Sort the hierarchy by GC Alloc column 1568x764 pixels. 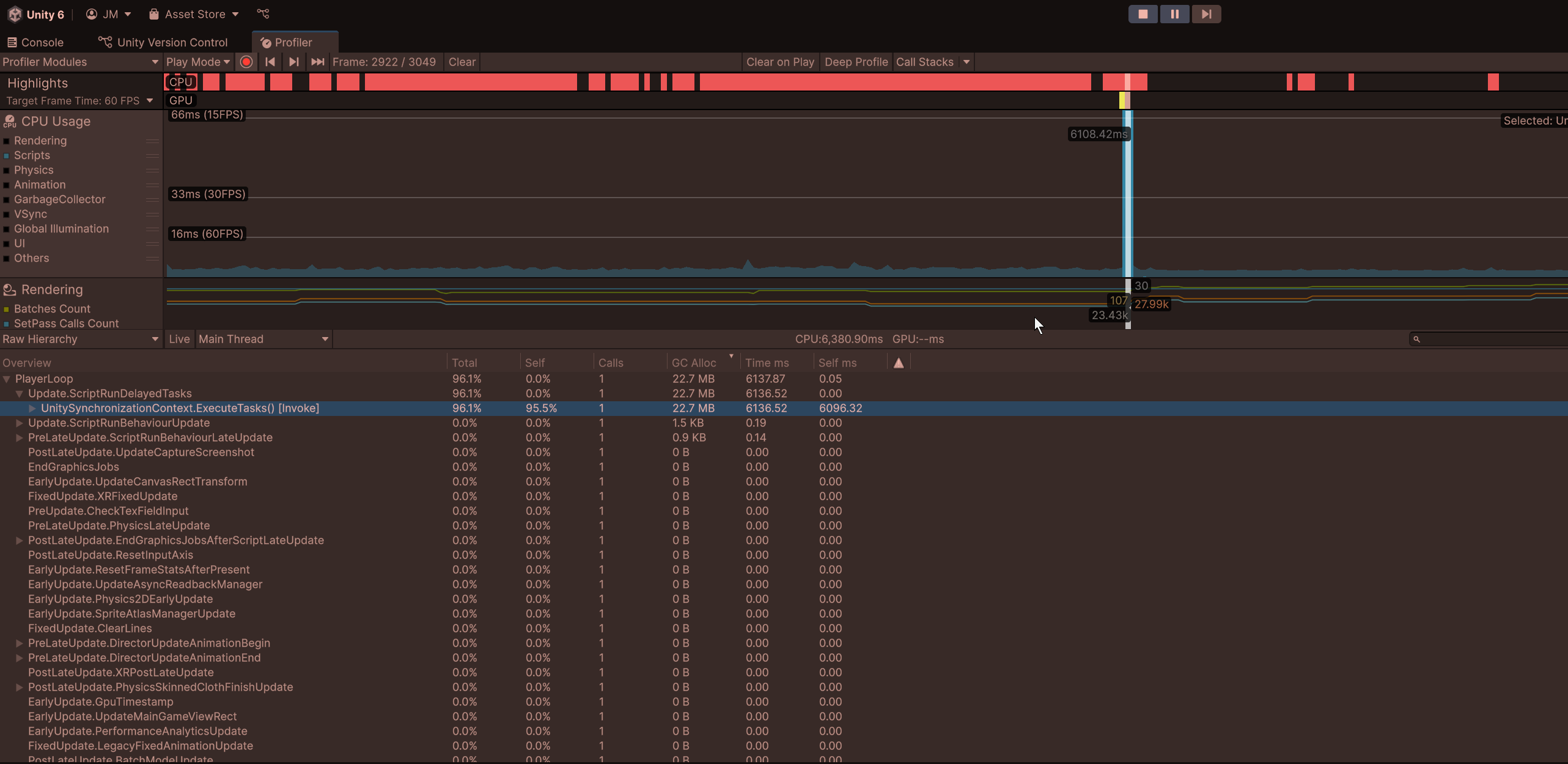coord(693,362)
